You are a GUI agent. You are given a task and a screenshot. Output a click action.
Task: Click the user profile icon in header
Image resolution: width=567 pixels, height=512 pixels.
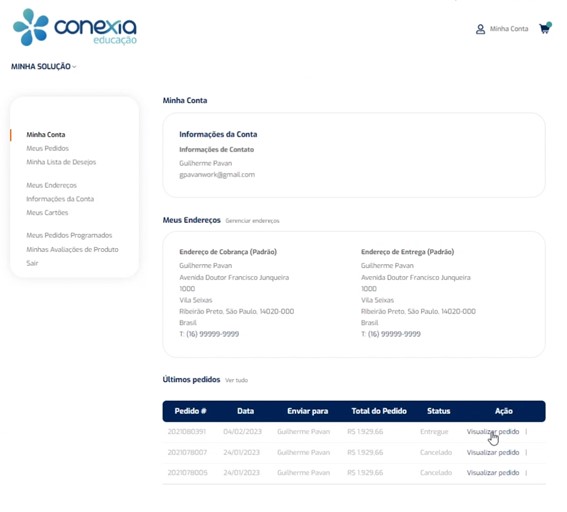pos(480,29)
